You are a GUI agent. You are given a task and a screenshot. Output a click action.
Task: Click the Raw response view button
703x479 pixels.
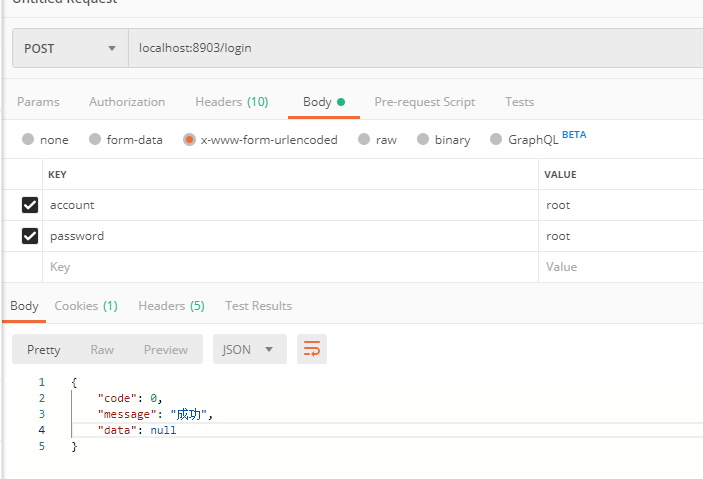tap(102, 349)
